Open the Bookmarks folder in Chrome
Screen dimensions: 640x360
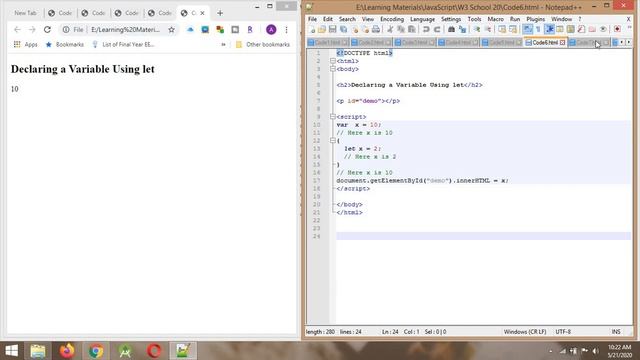(x=64, y=44)
